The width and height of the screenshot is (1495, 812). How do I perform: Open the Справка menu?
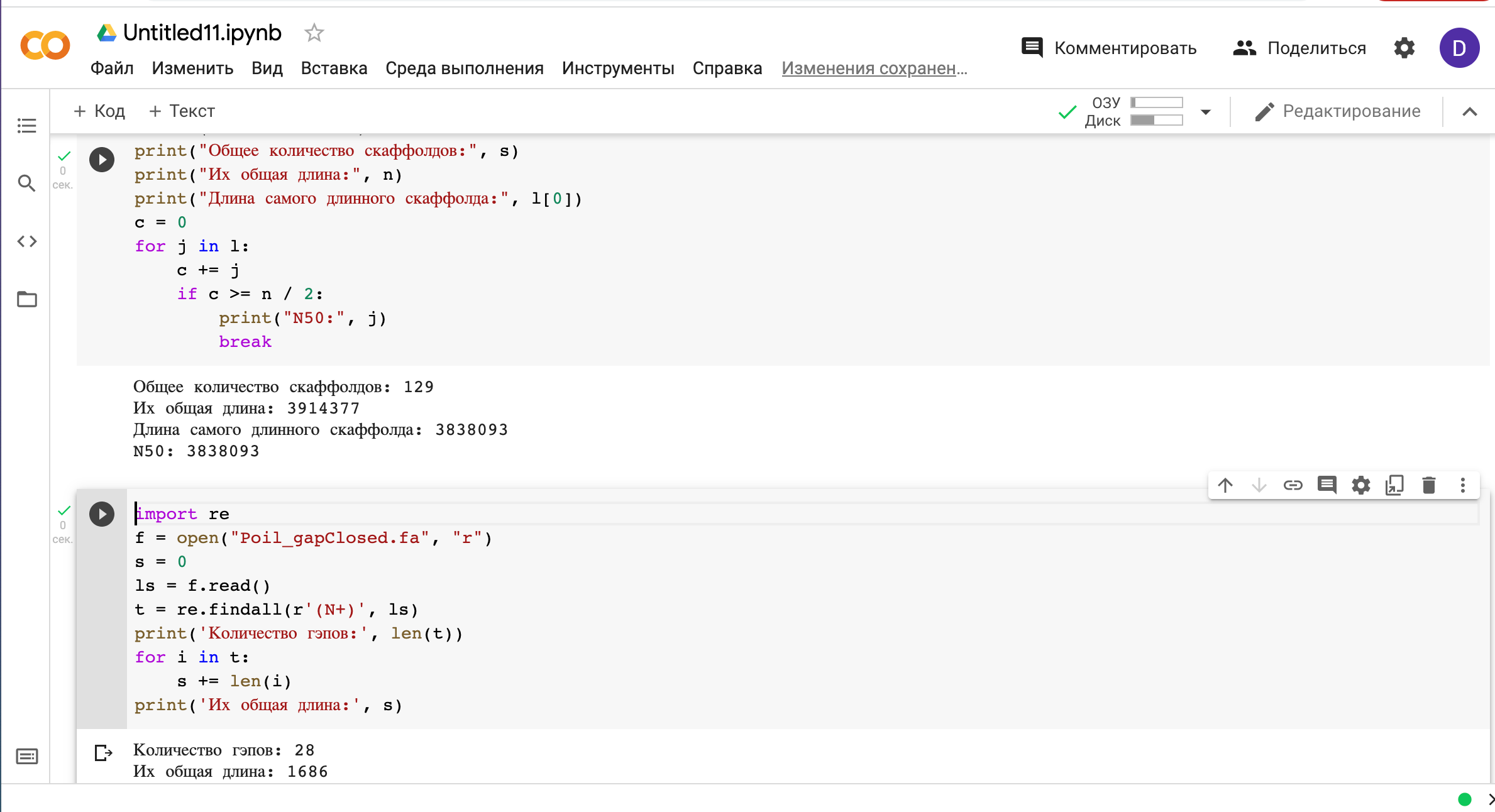[727, 68]
